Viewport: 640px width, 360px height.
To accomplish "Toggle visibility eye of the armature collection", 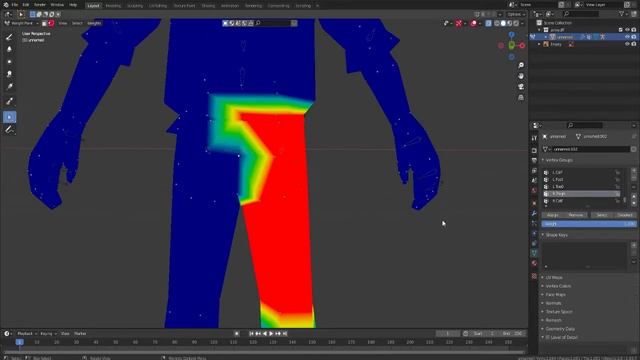I will pos(627,30).
